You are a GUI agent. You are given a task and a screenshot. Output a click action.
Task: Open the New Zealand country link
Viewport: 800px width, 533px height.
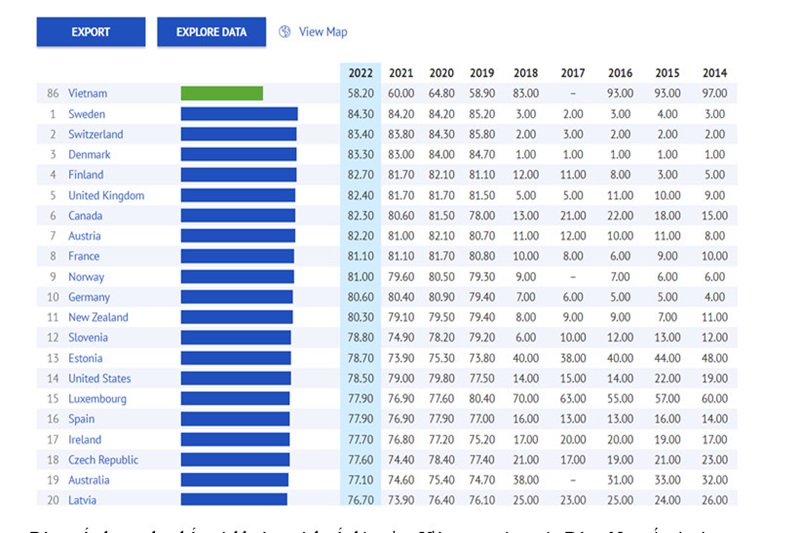point(98,317)
